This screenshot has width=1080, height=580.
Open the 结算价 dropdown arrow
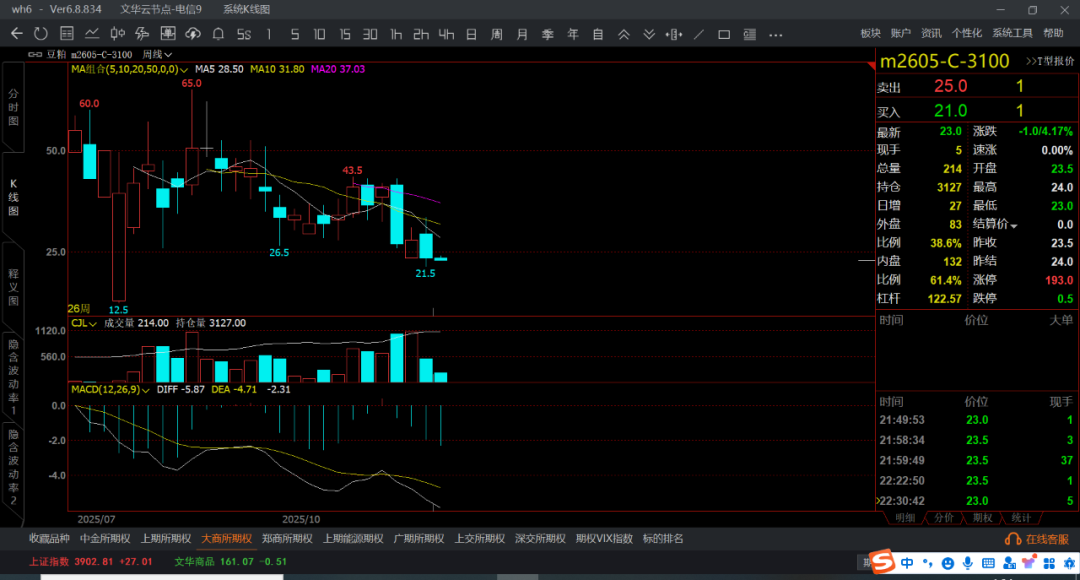pyautogui.click(x=1014, y=225)
